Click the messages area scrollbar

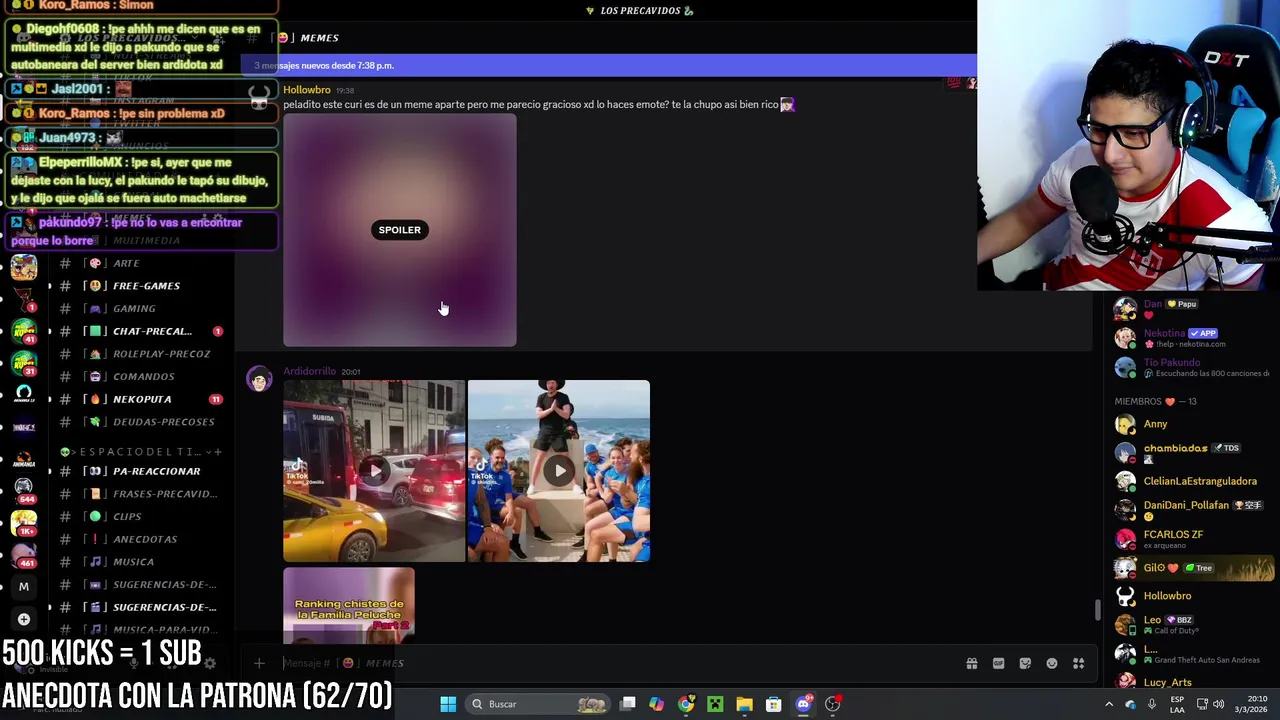click(x=1097, y=609)
